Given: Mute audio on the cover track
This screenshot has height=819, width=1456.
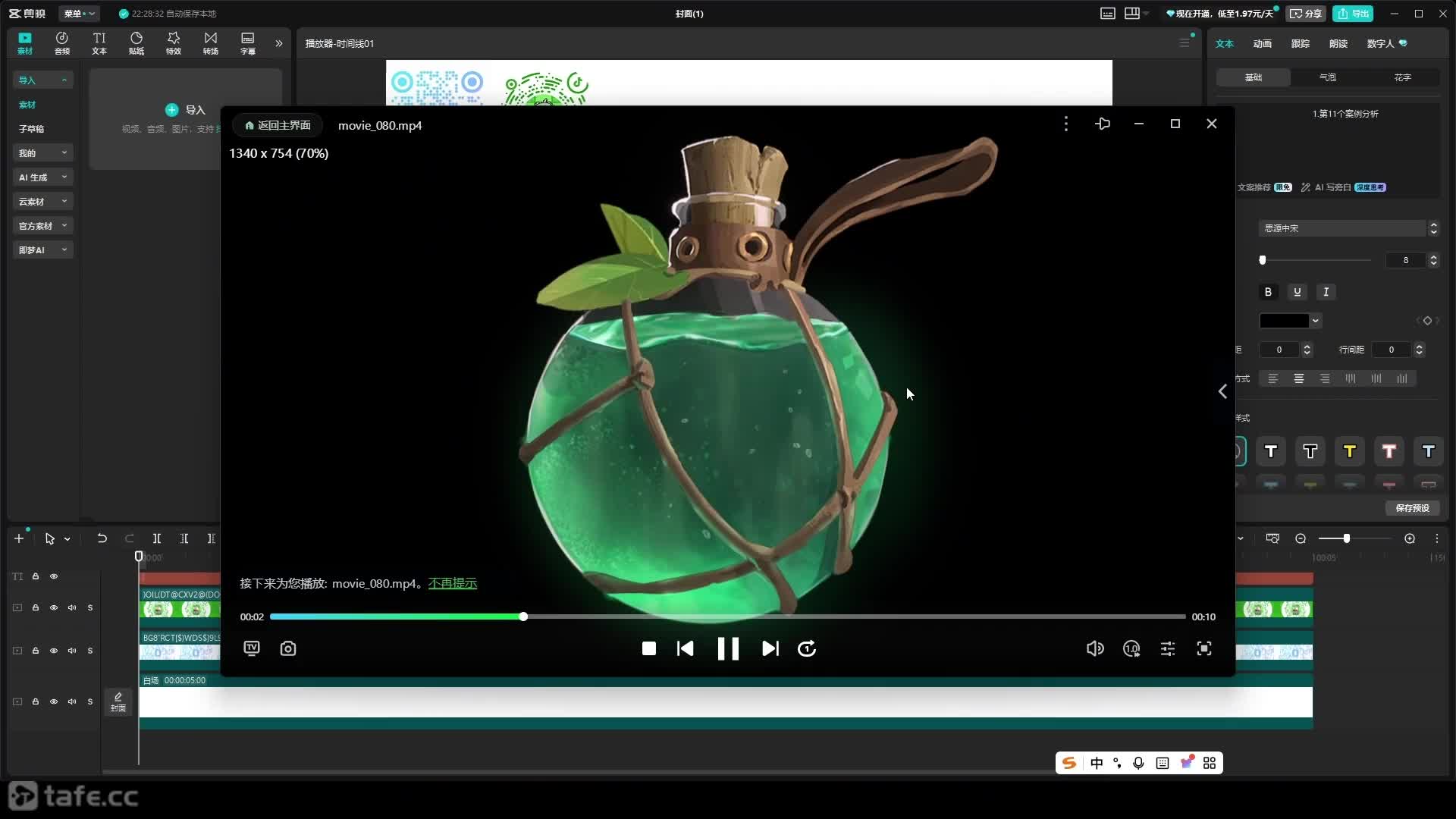Looking at the screenshot, I should click(72, 701).
